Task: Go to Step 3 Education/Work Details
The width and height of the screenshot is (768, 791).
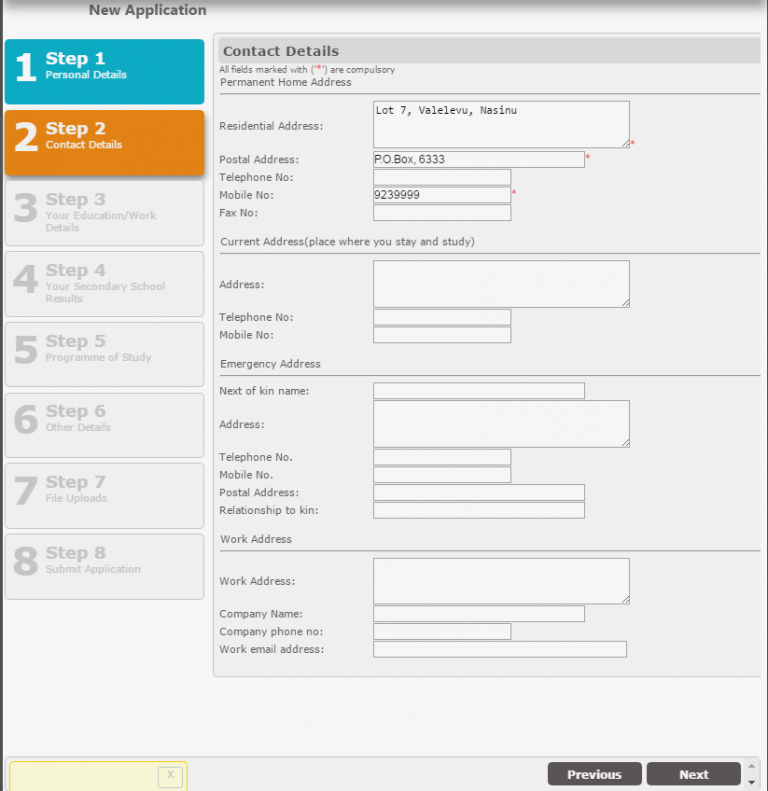Action: [x=104, y=213]
